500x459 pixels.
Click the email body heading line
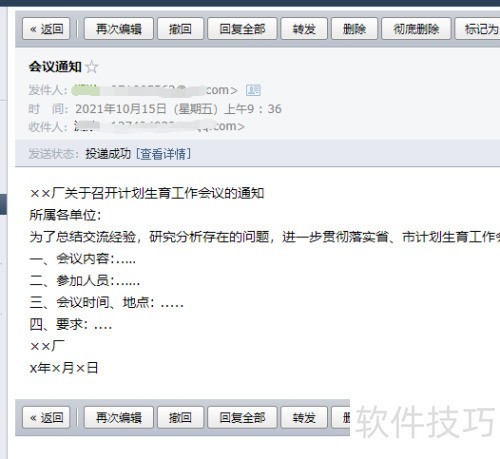click(x=147, y=193)
